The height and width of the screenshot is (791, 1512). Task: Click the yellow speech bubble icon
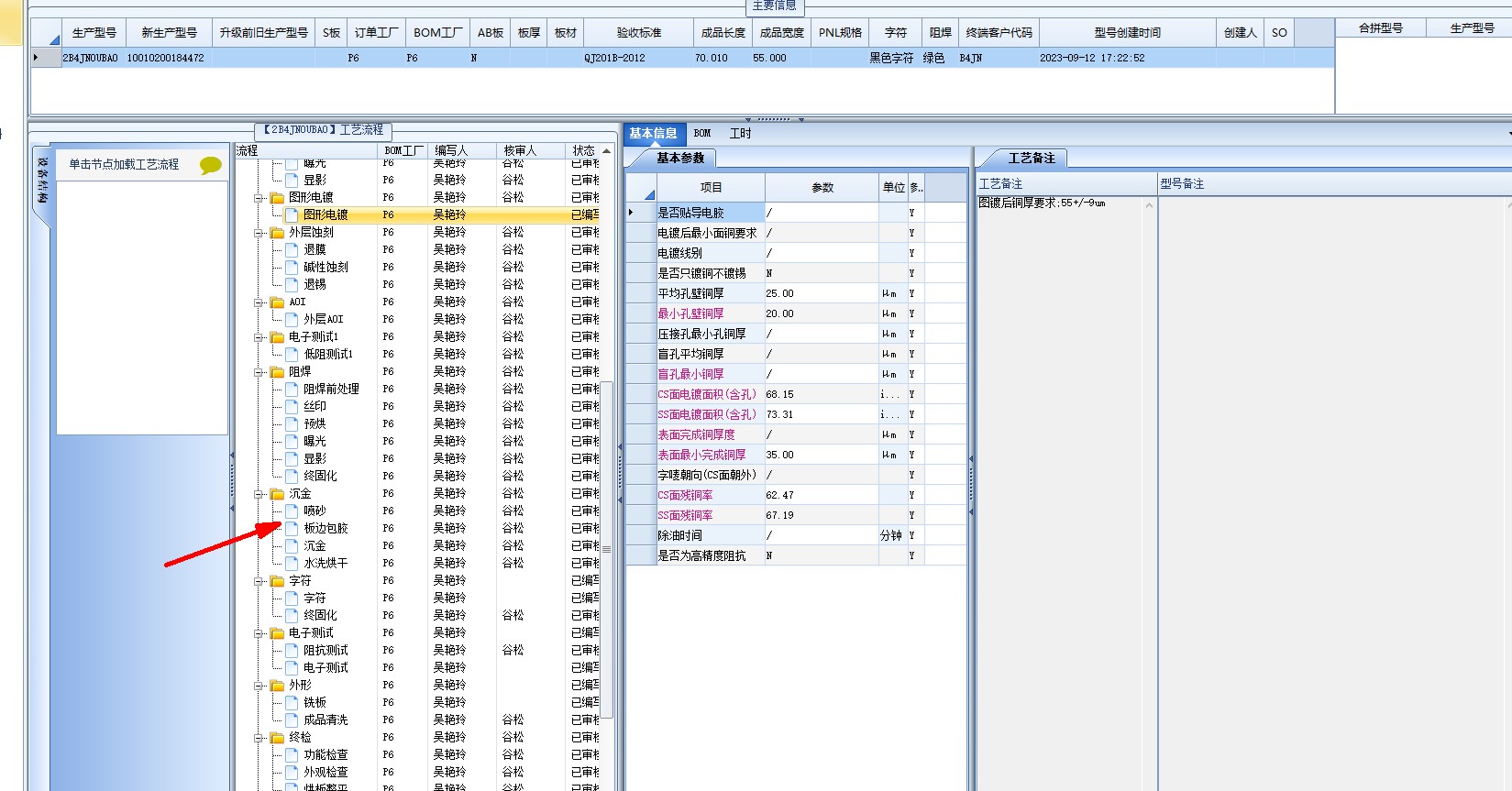click(x=210, y=165)
